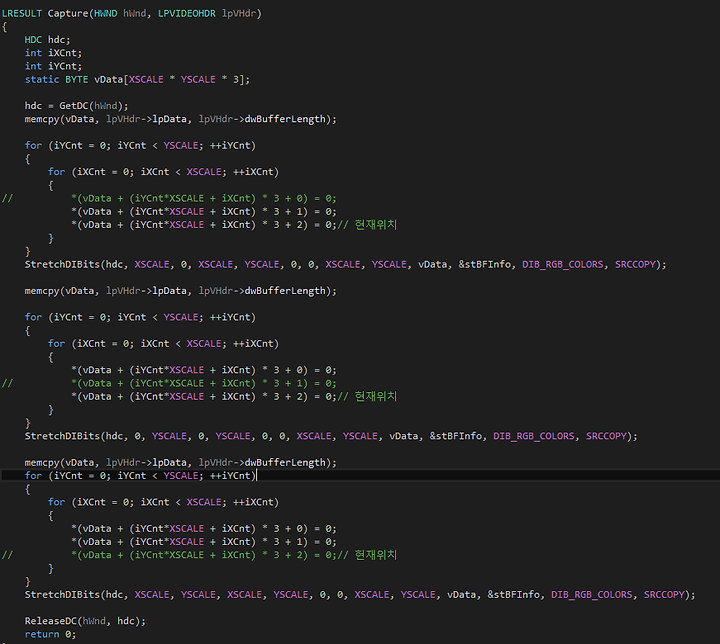Click &stBFInfo in the "hdc, XSCALE, YSCALE, XSCALE" call
Image resolution: width=720 pixels, height=644 pixels.
[x=513, y=595]
